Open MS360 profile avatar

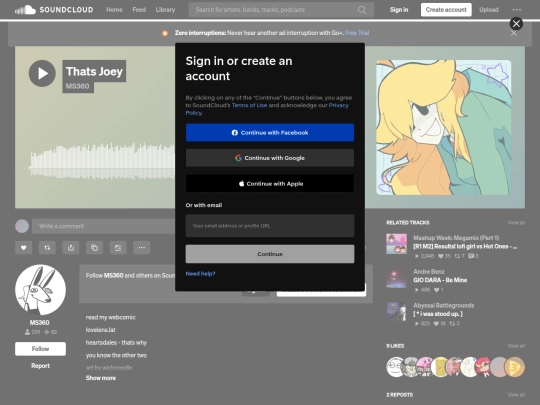coord(40,290)
